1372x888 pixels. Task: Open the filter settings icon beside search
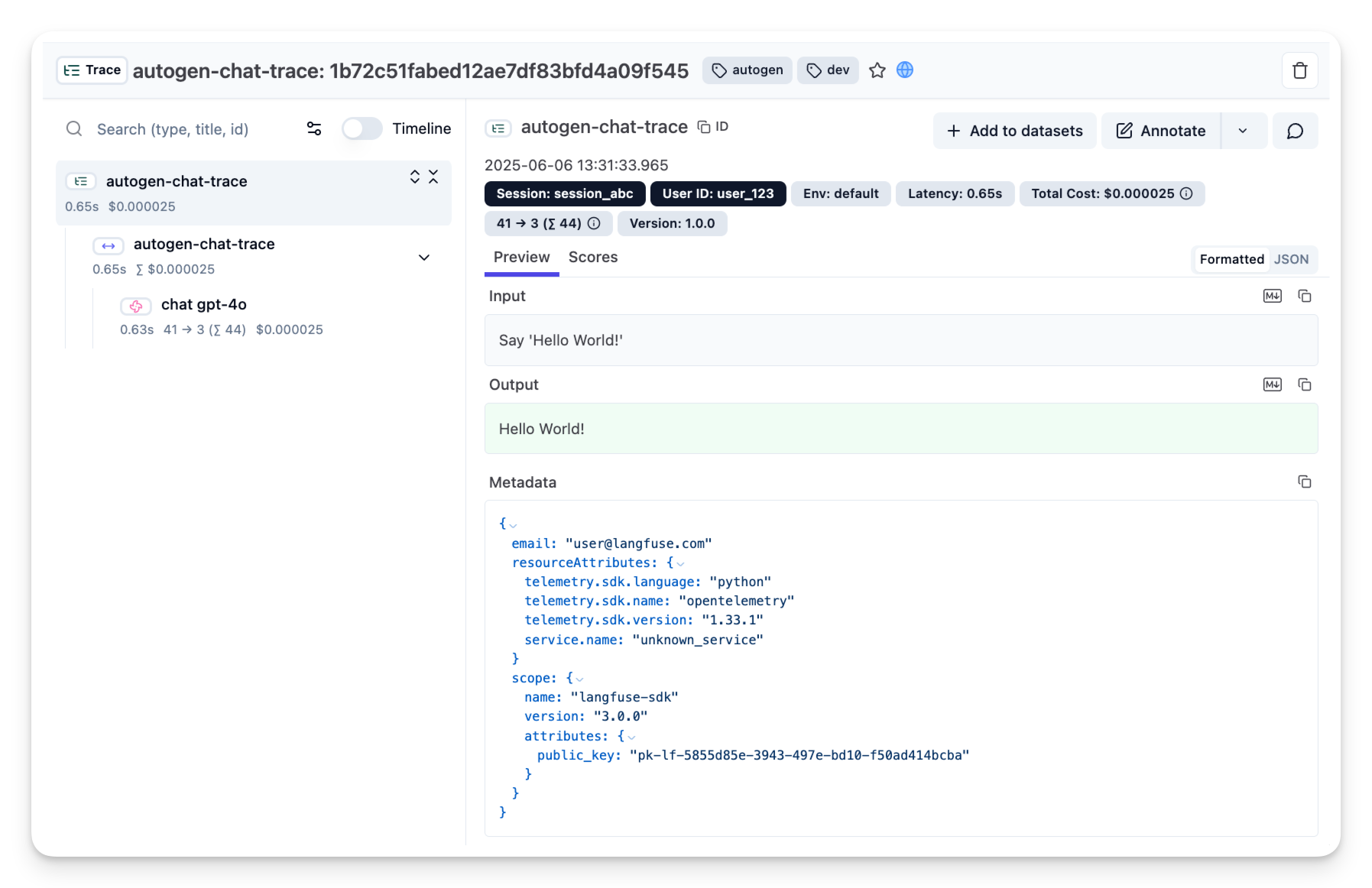coord(314,128)
